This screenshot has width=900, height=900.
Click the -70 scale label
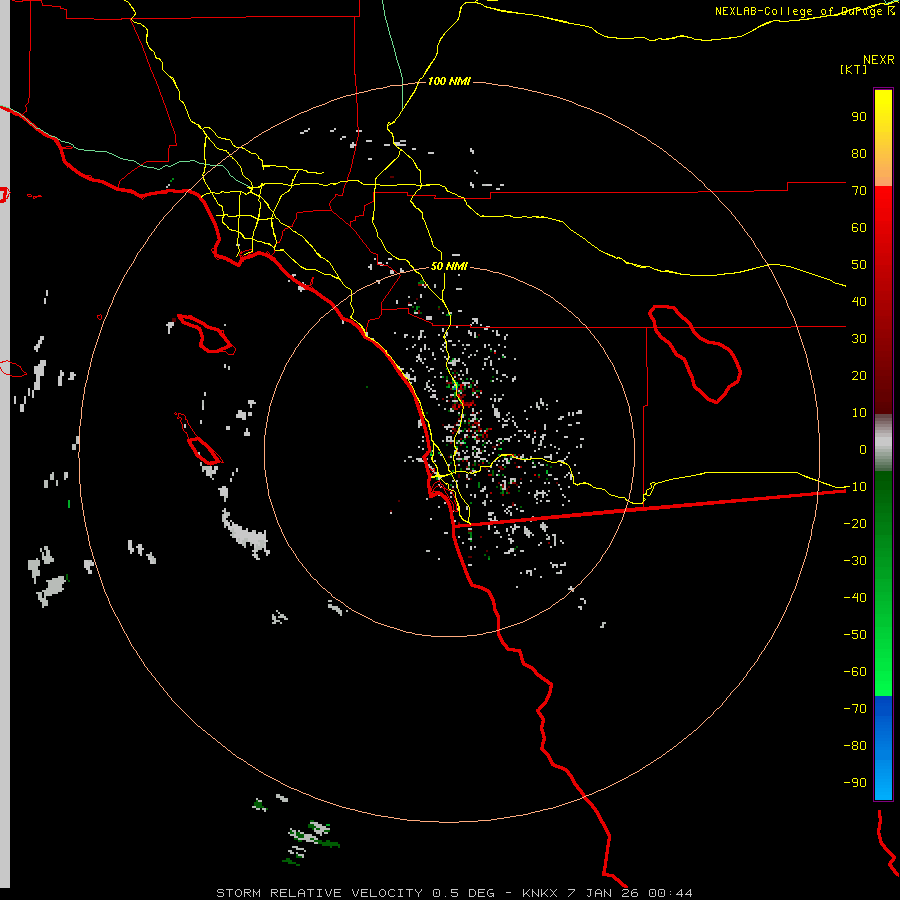855,708
